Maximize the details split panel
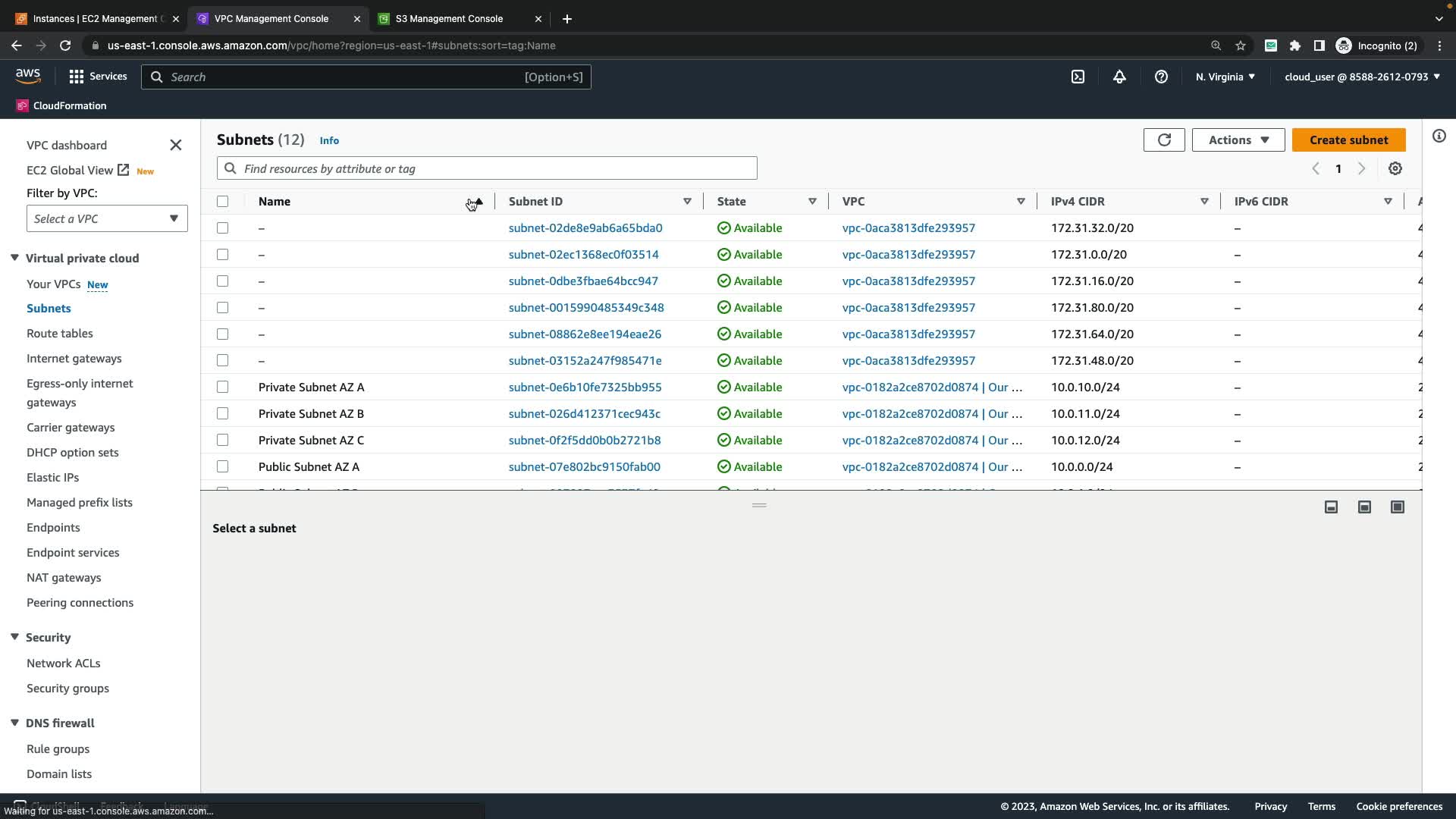The image size is (1456, 819). (x=1398, y=507)
